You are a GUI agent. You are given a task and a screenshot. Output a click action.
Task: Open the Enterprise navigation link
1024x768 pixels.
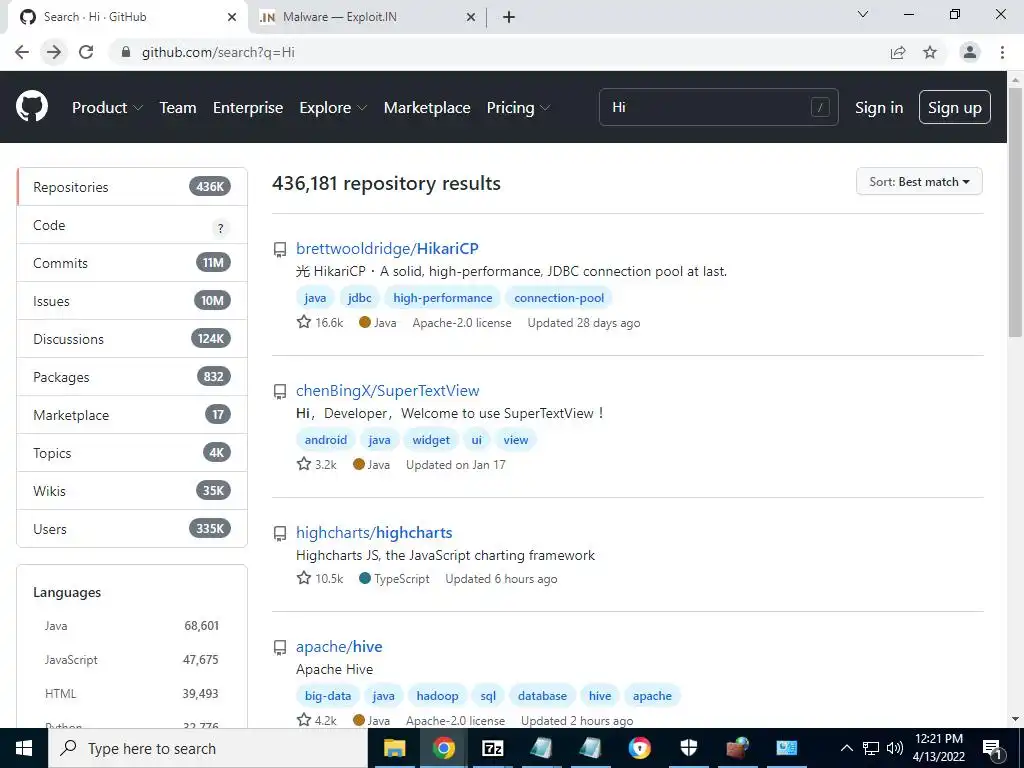pos(248,107)
